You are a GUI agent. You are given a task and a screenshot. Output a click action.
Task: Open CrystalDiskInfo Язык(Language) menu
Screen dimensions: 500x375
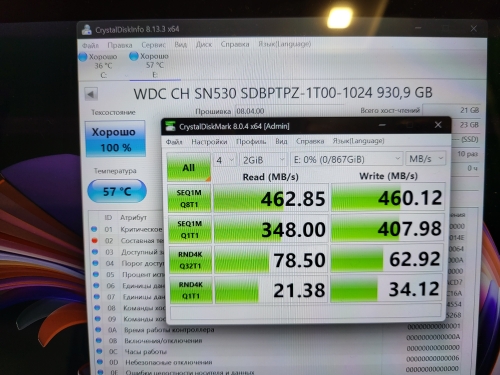(285, 44)
